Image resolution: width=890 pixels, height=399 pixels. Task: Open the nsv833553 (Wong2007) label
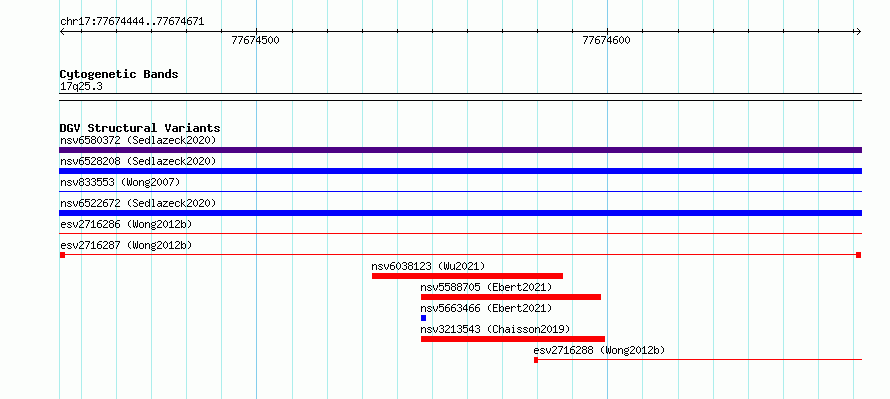[120, 182]
